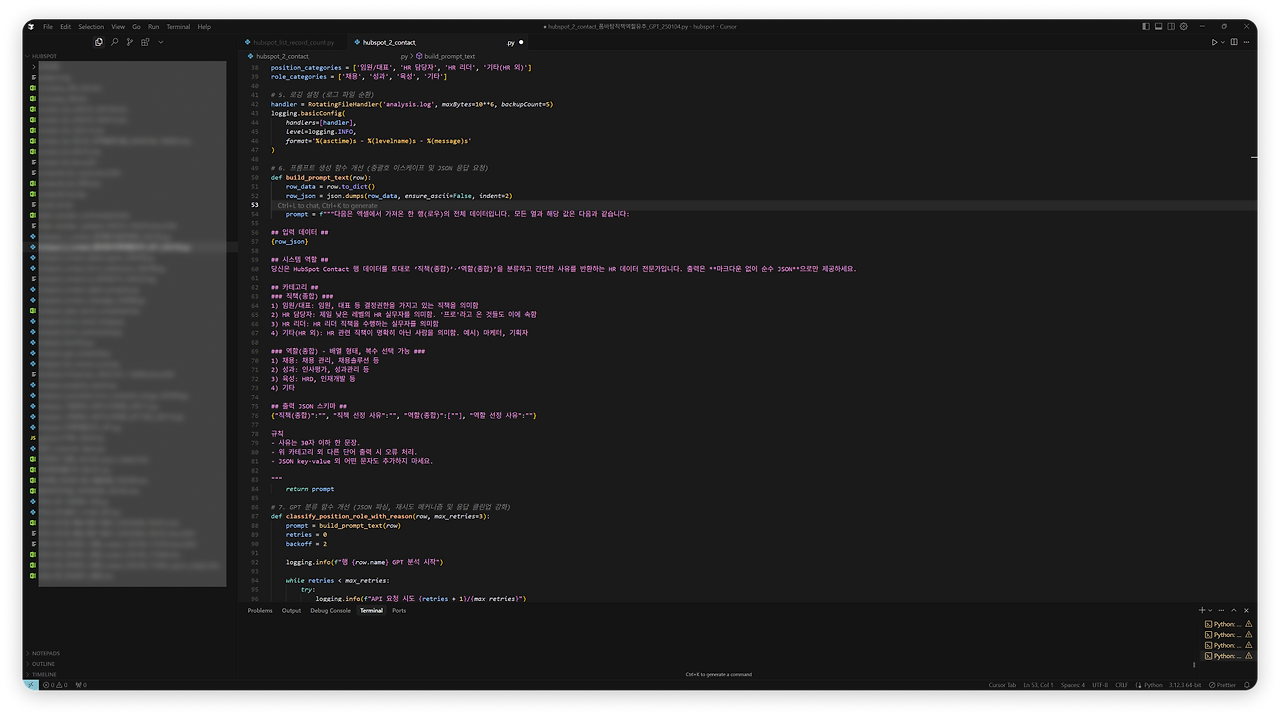The width and height of the screenshot is (1280, 716).
Task: Open the Explorer view in the activity bar
Action: coord(99,42)
